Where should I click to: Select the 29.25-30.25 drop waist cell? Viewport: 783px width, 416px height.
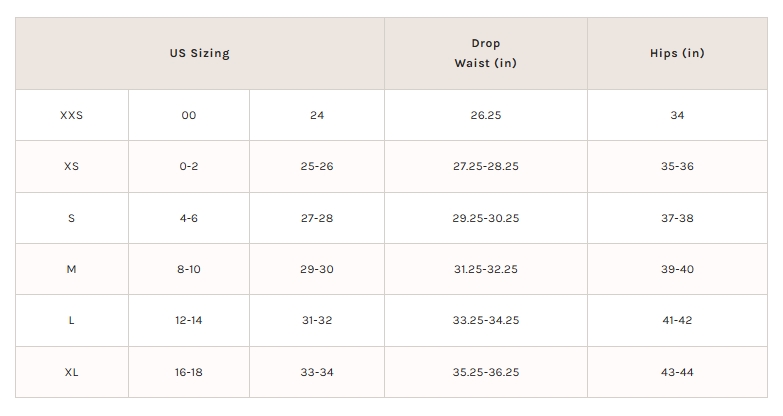click(485, 218)
